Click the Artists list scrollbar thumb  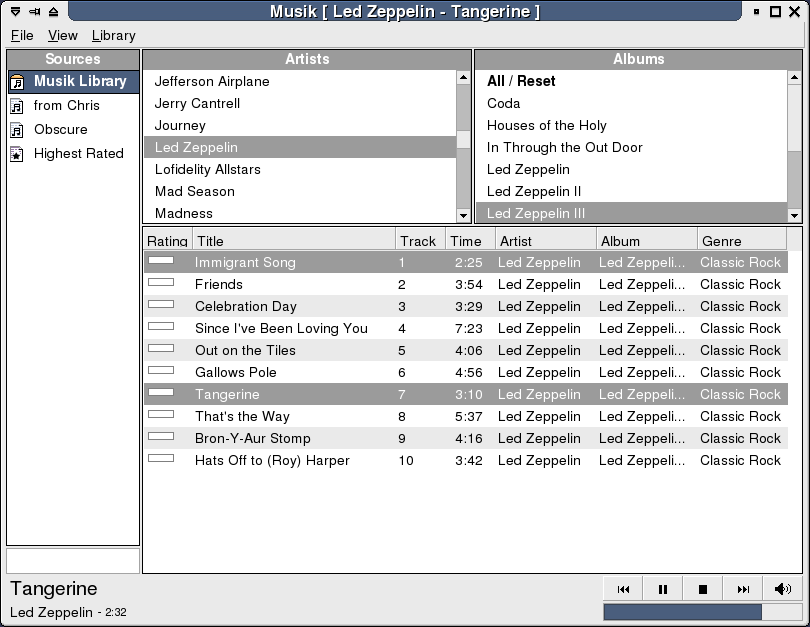tap(463, 139)
